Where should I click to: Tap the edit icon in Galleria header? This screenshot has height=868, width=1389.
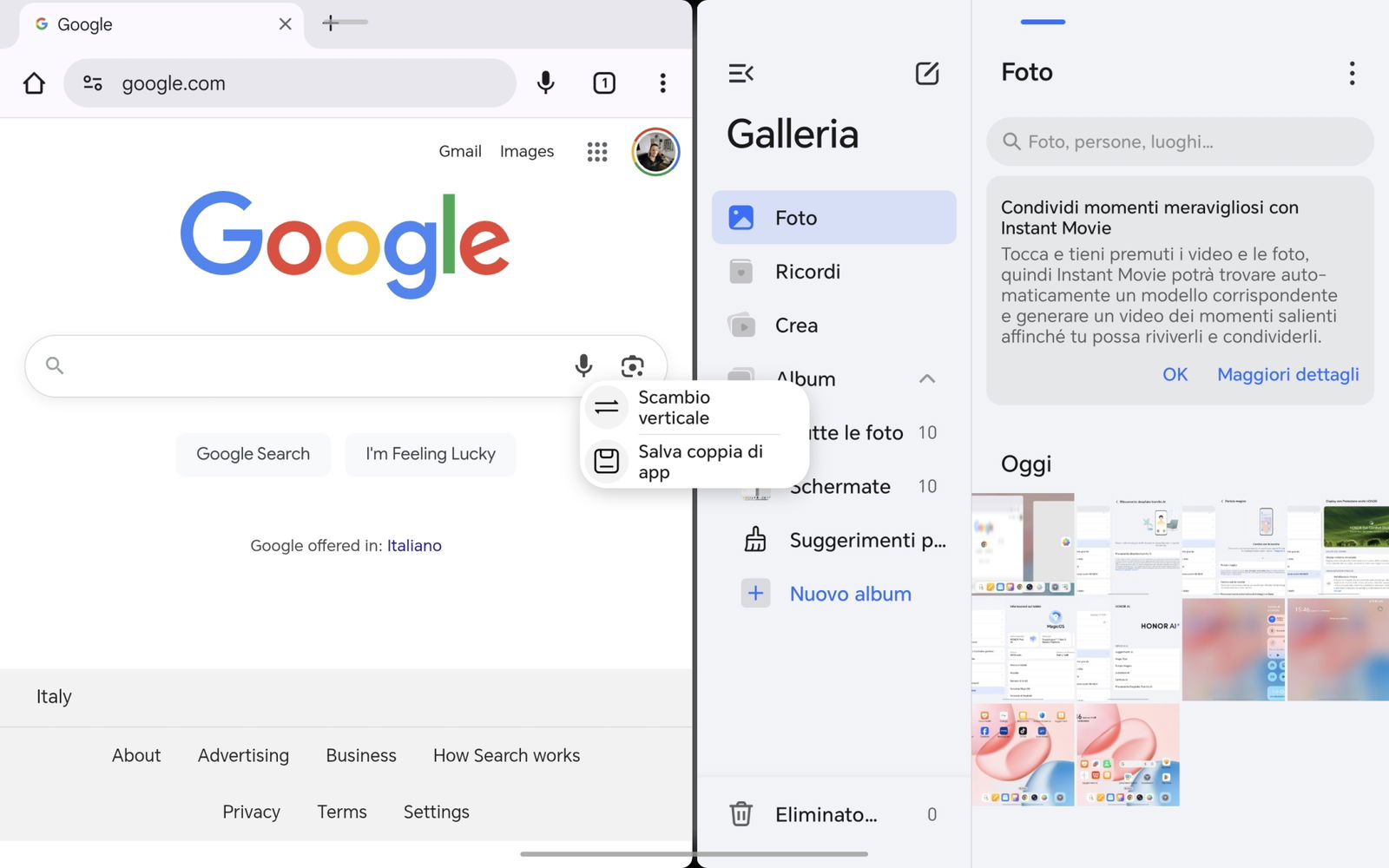pos(927,74)
